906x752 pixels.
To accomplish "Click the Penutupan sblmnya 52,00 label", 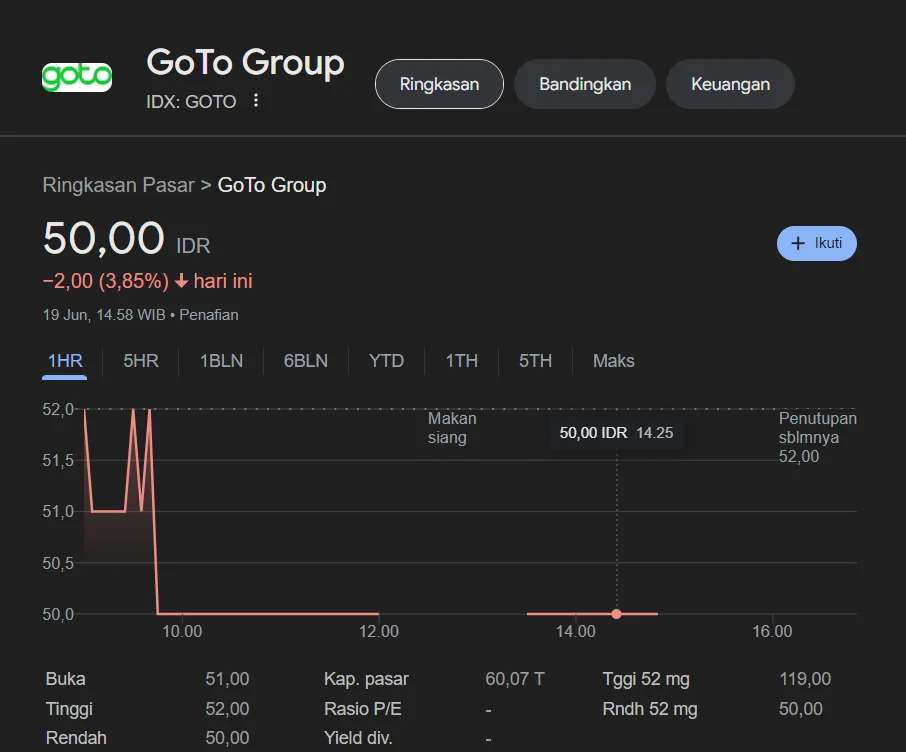I will pos(817,438).
